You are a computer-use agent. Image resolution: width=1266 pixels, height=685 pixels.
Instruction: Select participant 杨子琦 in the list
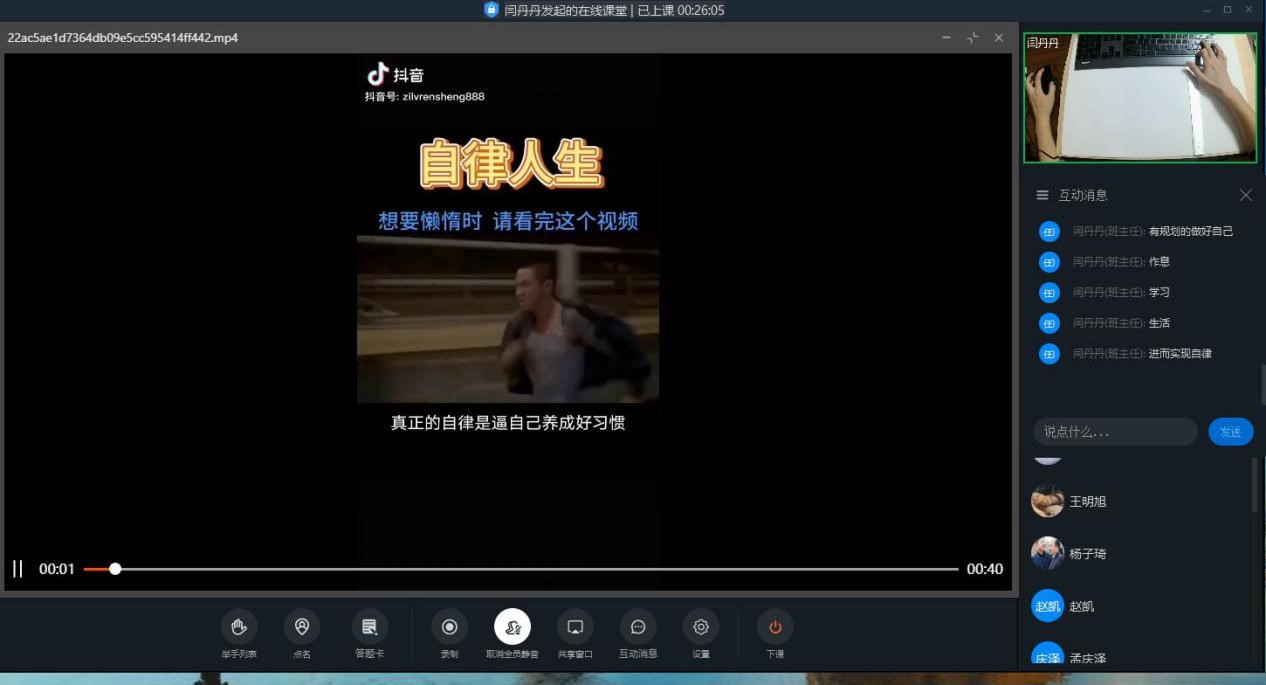1088,553
